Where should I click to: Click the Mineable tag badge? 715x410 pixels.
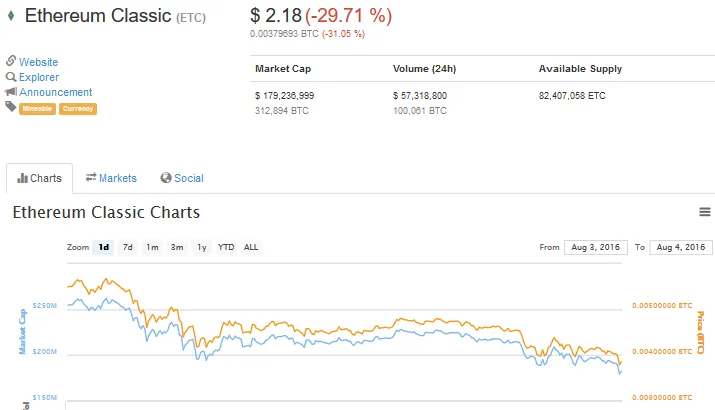click(37, 109)
